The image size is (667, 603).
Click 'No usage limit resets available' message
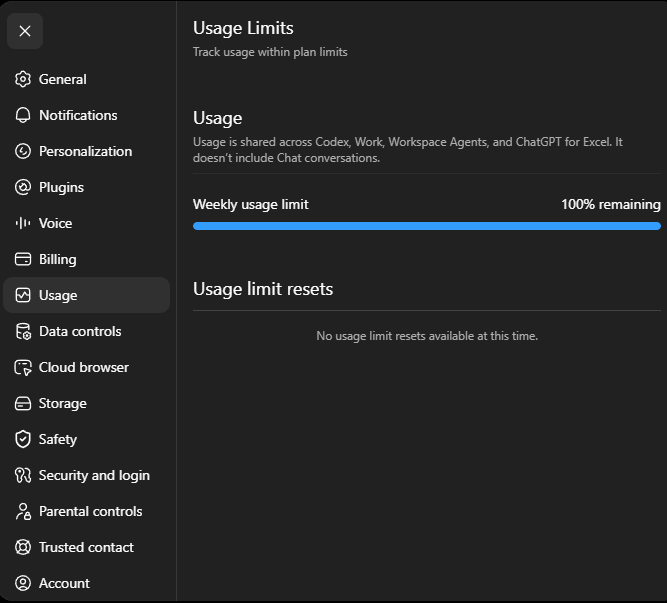click(x=427, y=336)
